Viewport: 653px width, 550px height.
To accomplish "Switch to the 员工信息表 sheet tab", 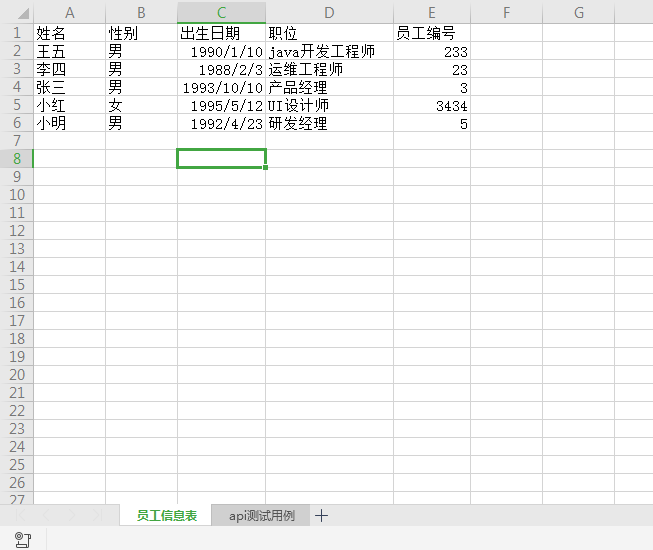I will point(166,515).
